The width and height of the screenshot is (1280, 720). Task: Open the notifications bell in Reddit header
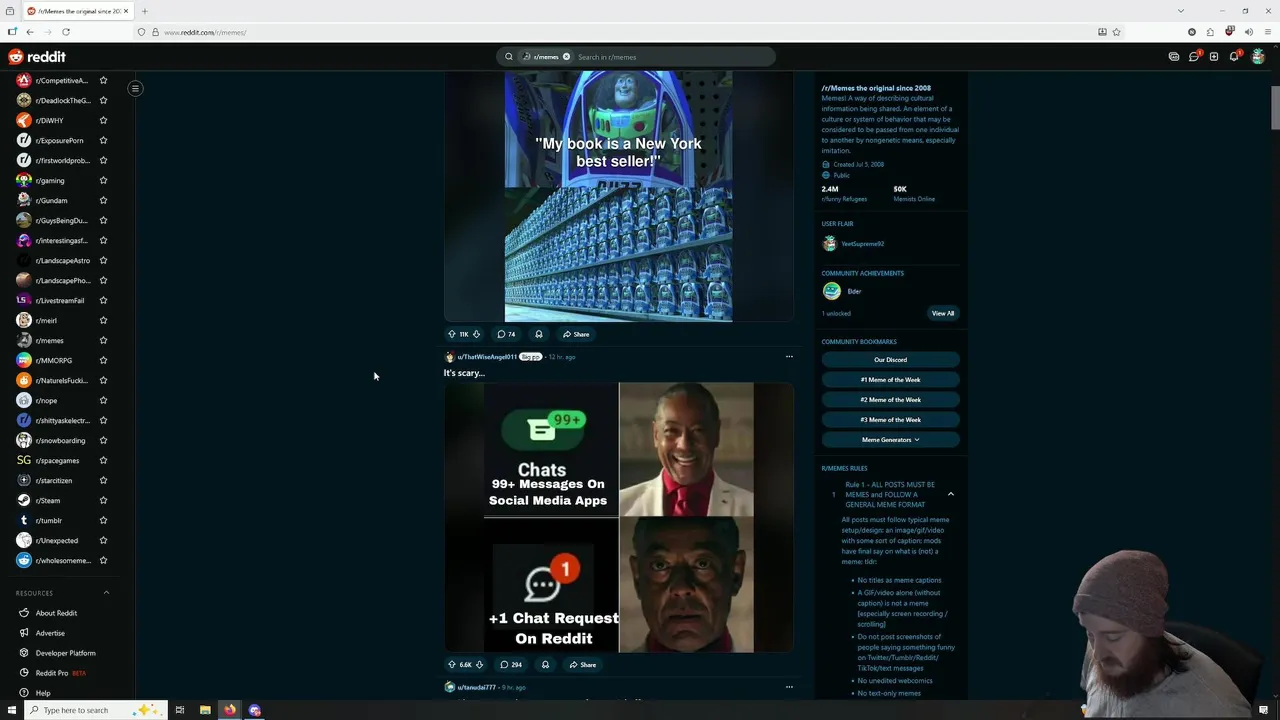coord(1234,57)
